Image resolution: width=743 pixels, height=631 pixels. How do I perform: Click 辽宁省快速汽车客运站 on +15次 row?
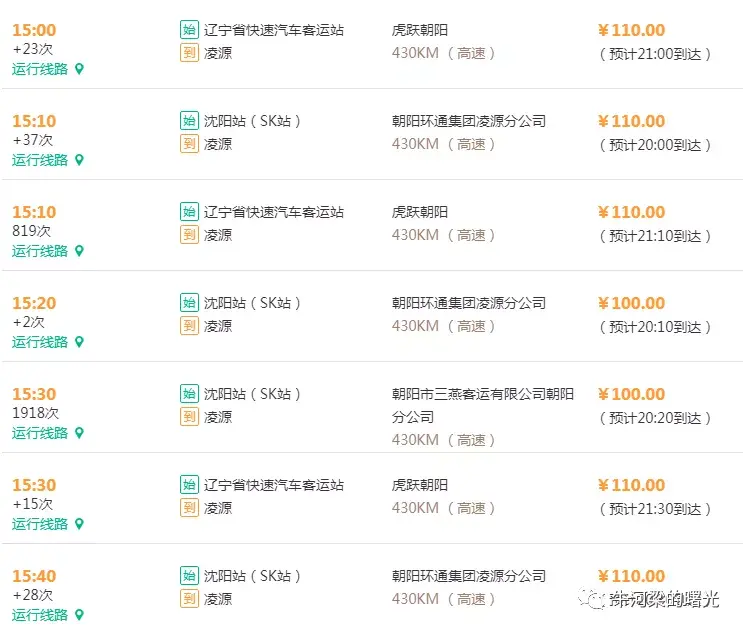click(x=274, y=485)
